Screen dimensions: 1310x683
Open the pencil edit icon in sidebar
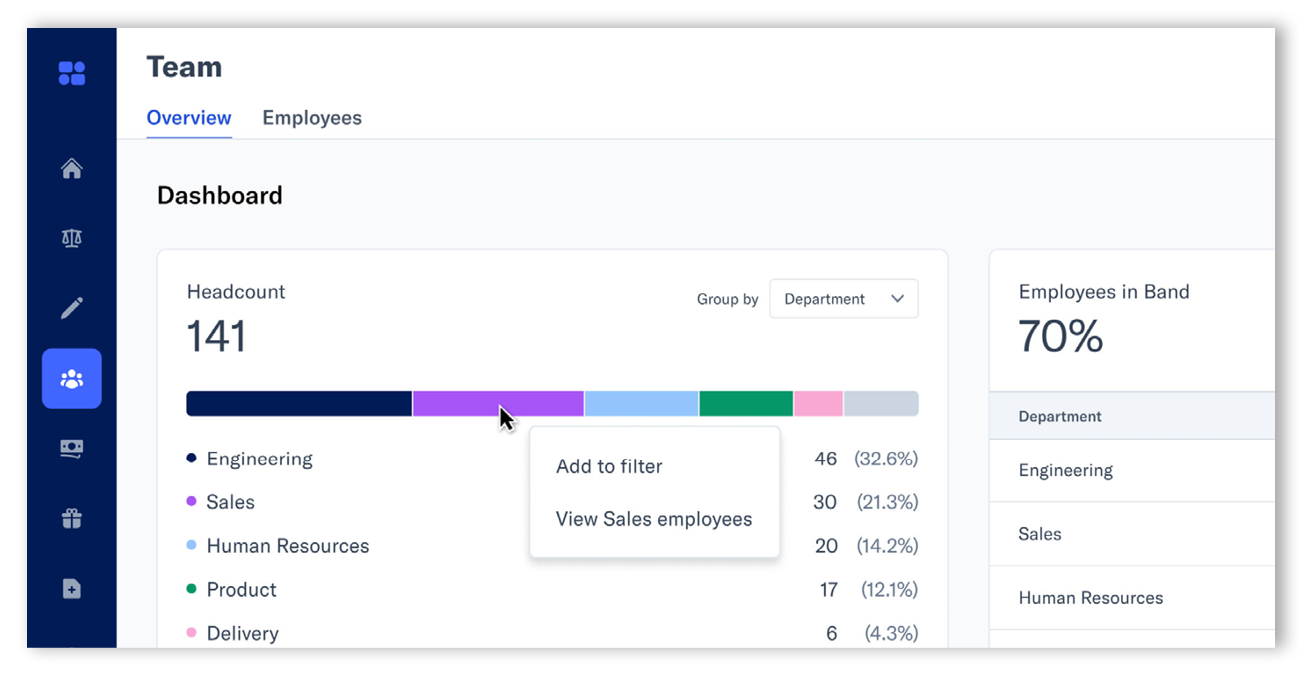click(71, 308)
